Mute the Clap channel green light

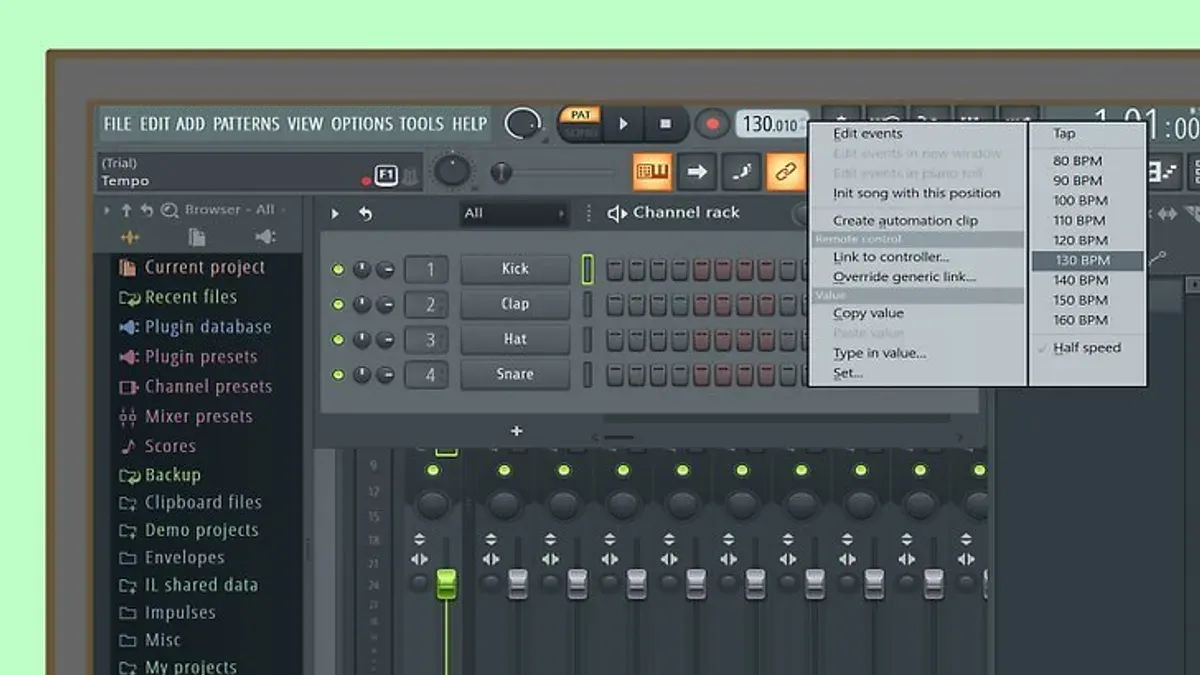pos(338,305)
